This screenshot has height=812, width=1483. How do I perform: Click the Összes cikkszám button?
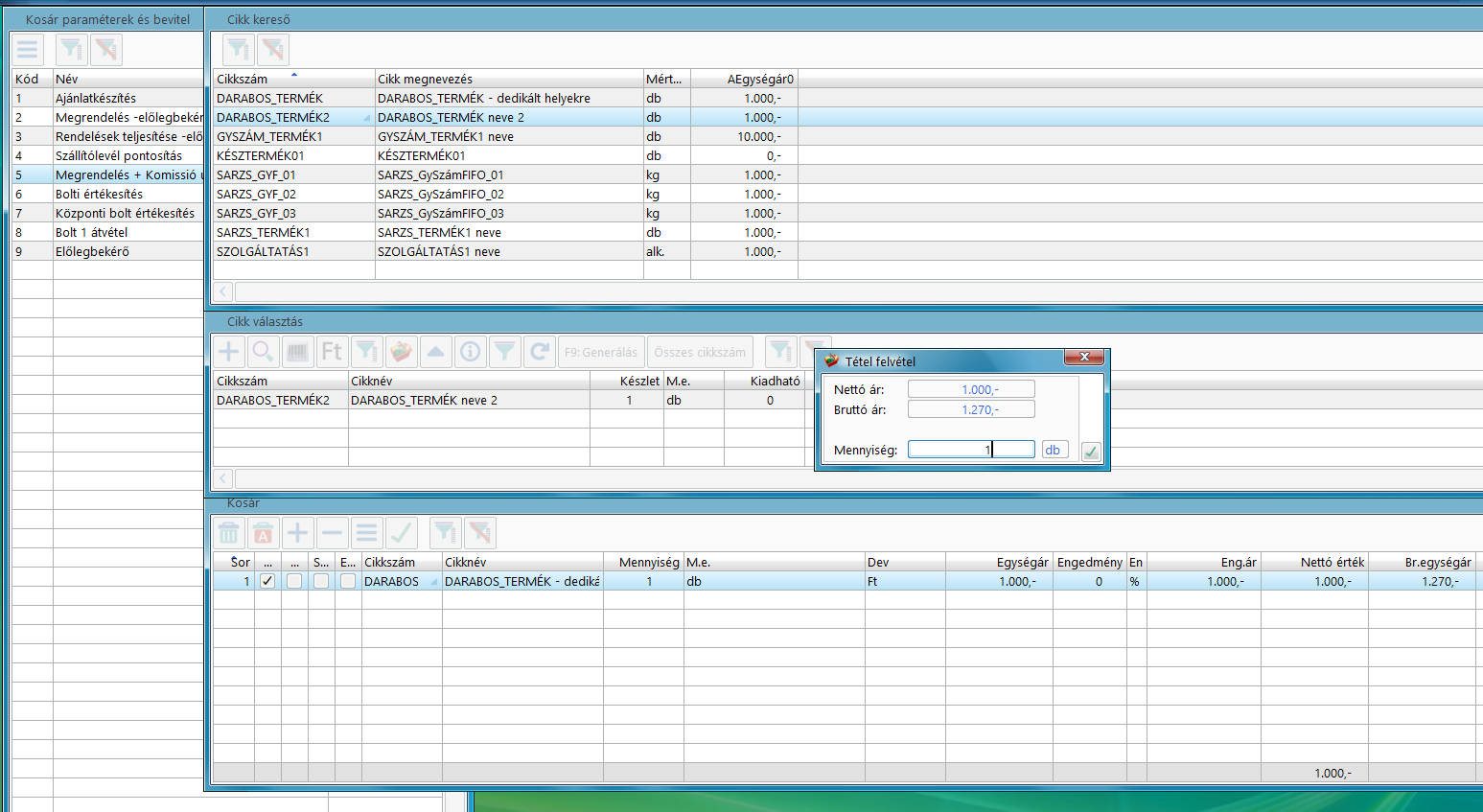coord(700,352)
